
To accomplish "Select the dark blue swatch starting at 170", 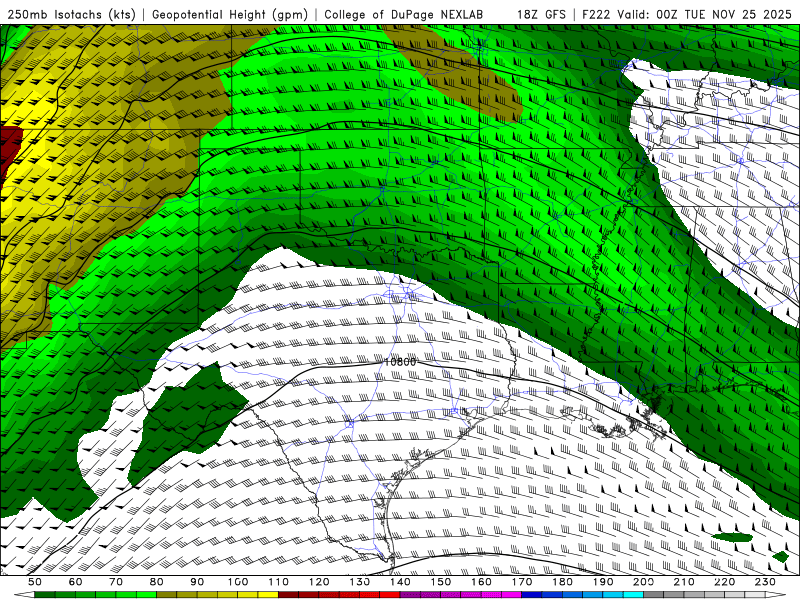I will [532, 595].
